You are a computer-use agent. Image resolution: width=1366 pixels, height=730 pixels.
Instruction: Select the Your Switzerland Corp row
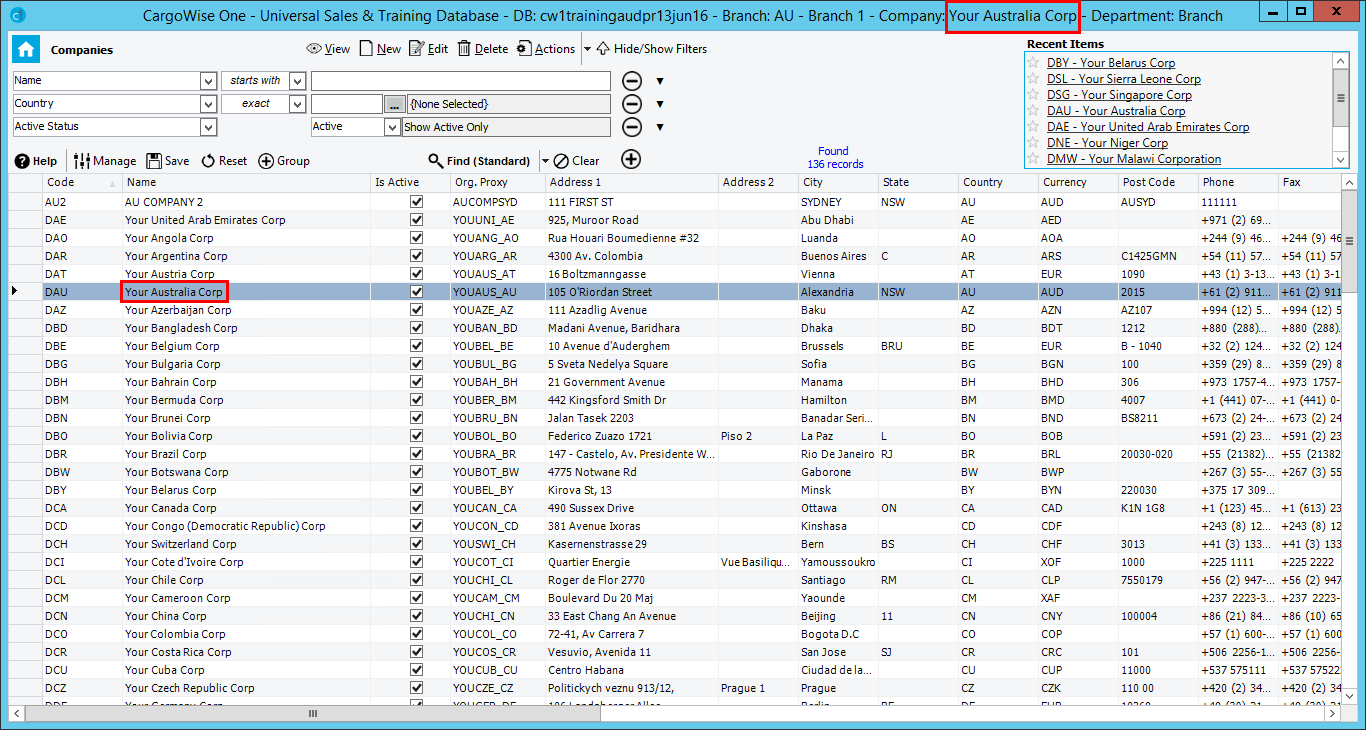(x=677, y=544)
